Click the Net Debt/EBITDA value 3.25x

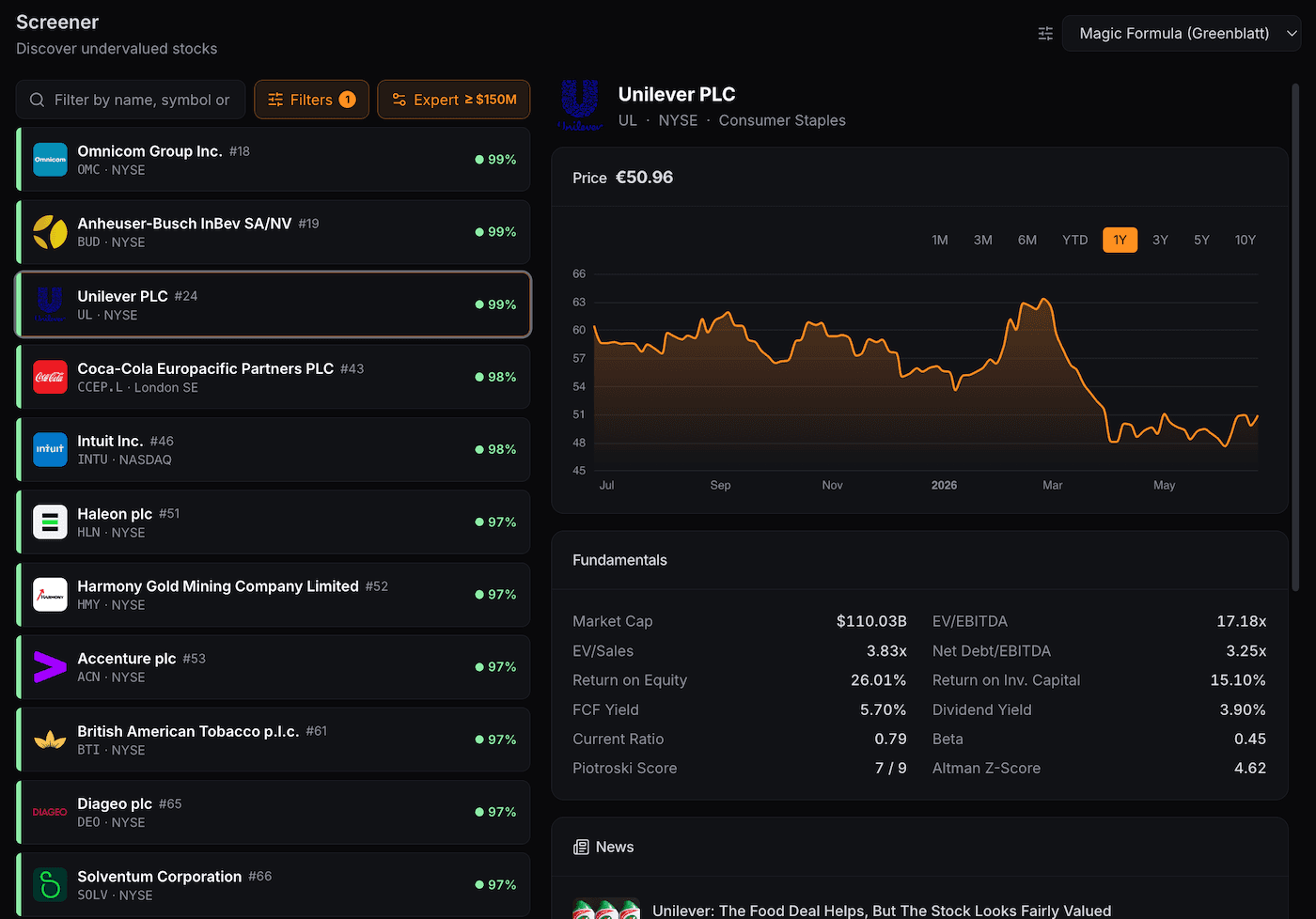[x=1246, y=650]
